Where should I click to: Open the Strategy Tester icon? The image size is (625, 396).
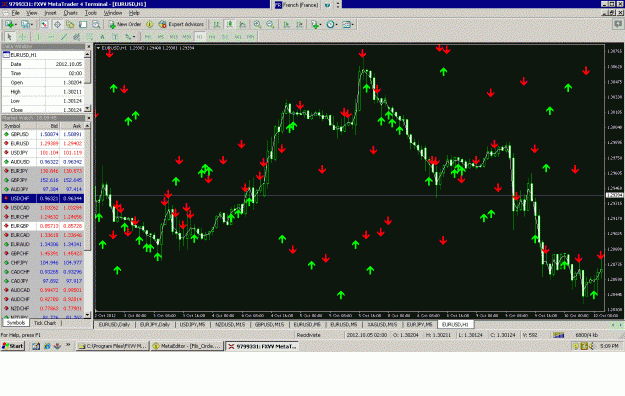pyautogui.click(x=96, y=24)
